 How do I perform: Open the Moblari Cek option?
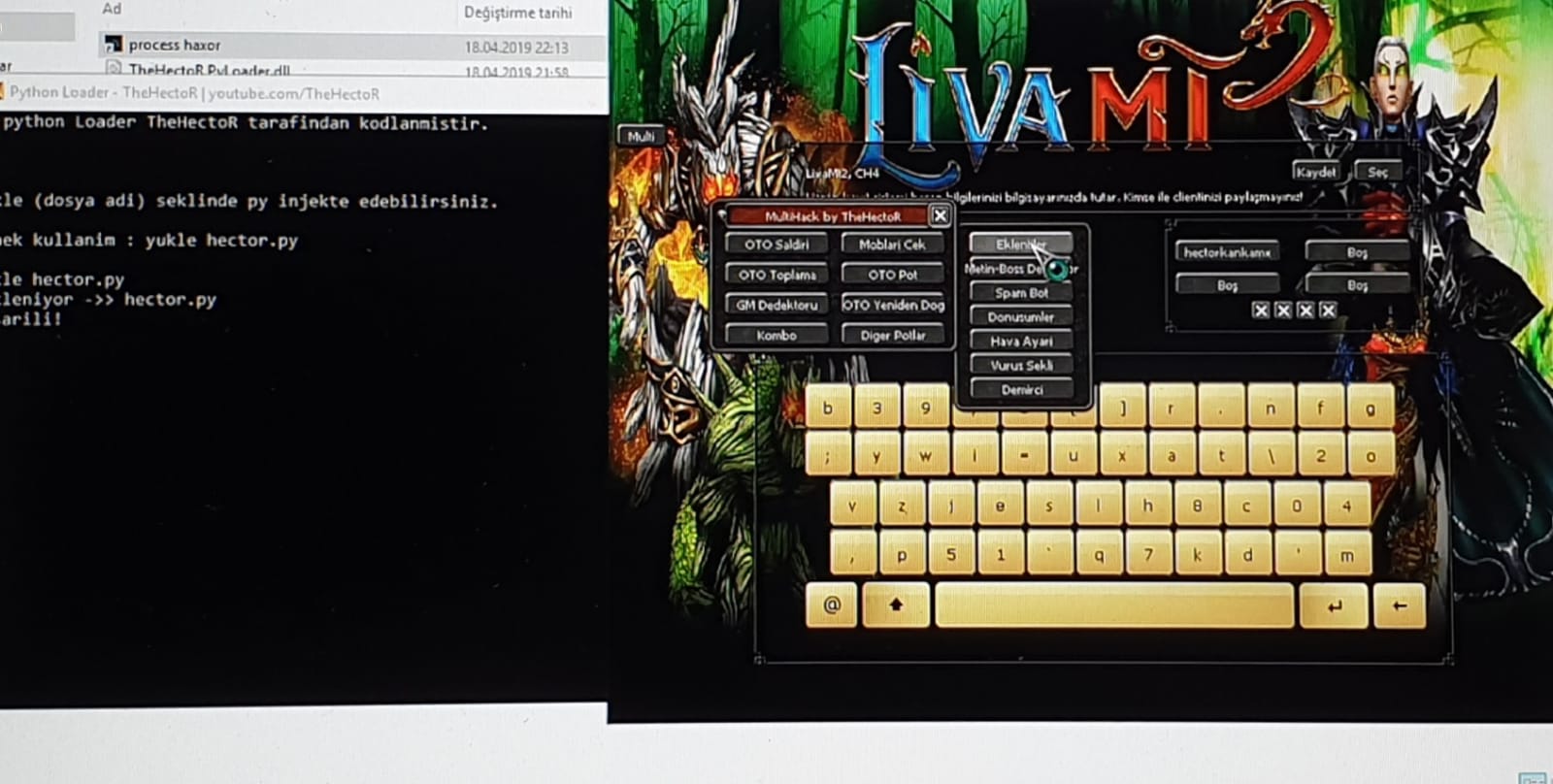[x=892, y=245]
